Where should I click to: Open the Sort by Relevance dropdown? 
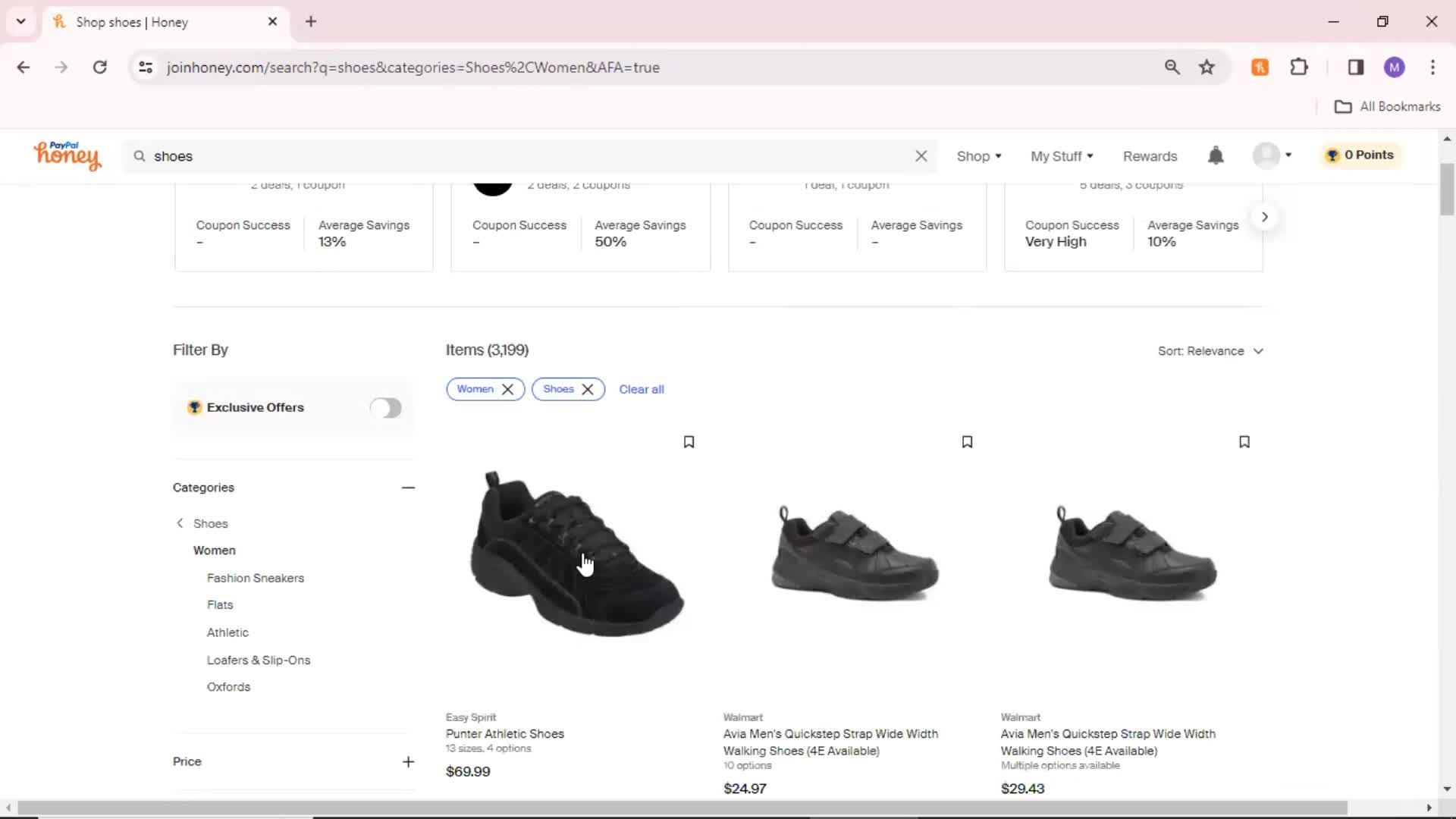(1210, 350)
